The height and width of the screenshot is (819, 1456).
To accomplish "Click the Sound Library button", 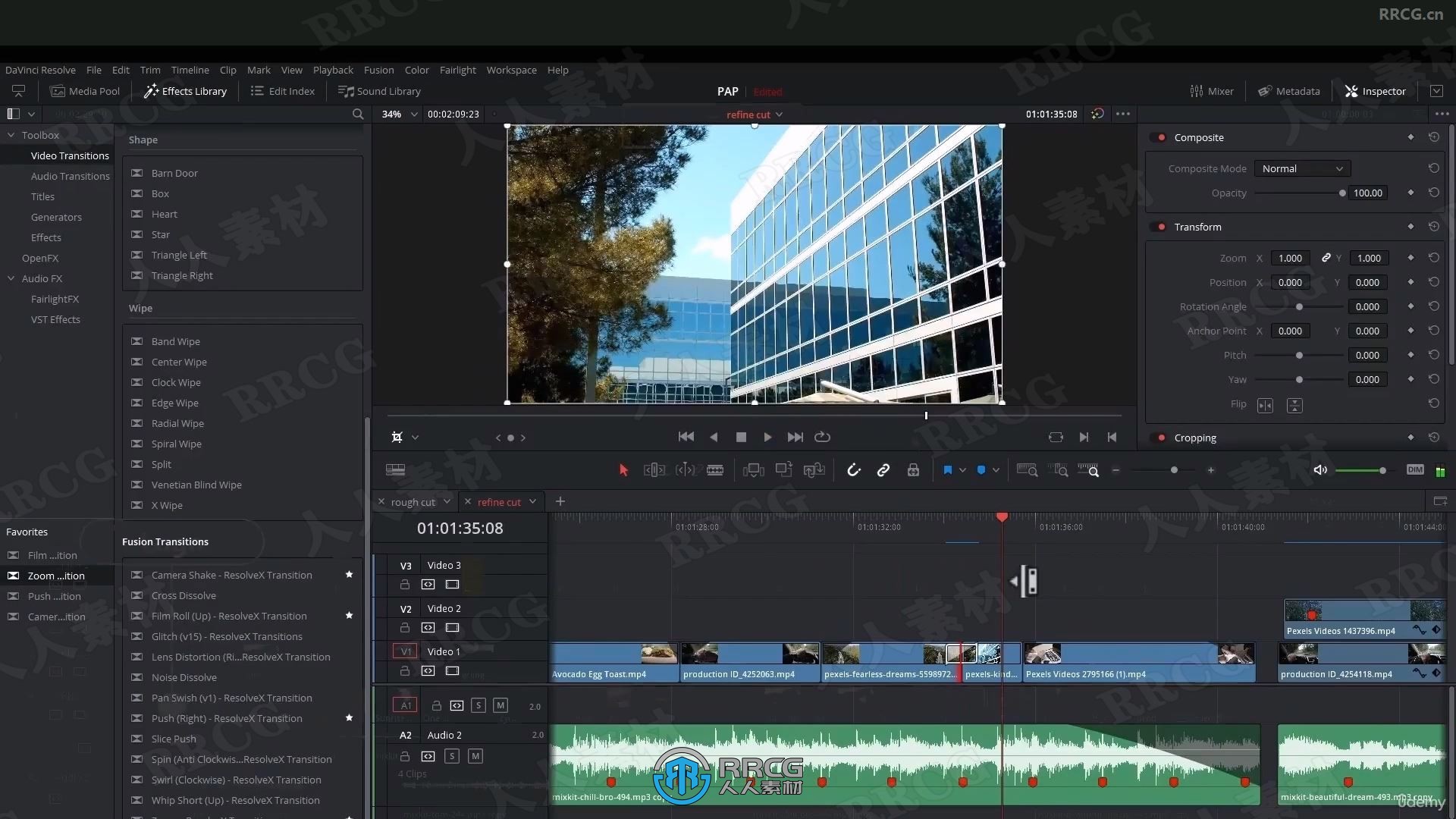I will click(x=381, y=91).
